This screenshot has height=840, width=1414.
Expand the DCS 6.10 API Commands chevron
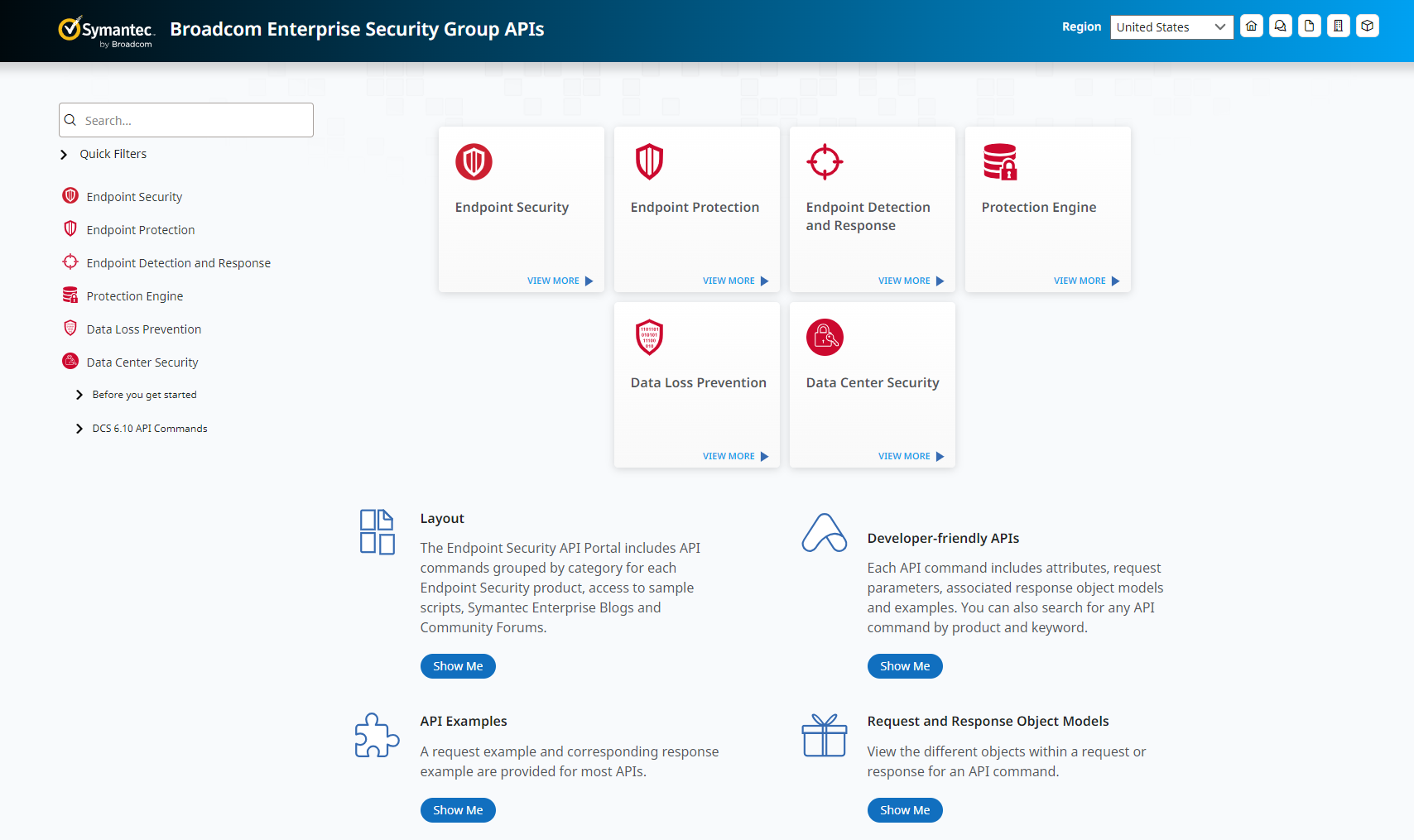(x=79, y=429)
